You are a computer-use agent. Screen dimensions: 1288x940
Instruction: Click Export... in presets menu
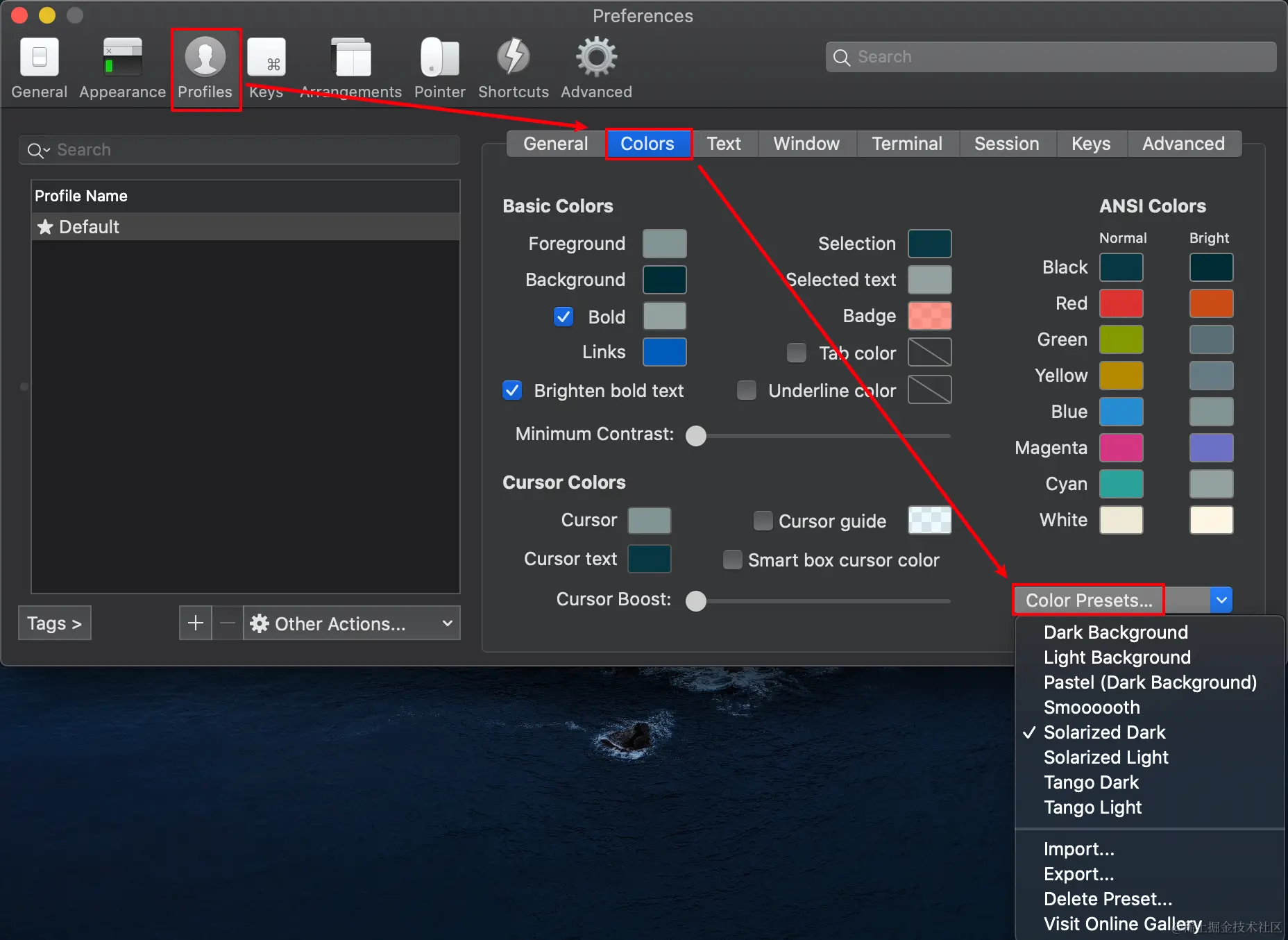click(x=1149, y=874)
